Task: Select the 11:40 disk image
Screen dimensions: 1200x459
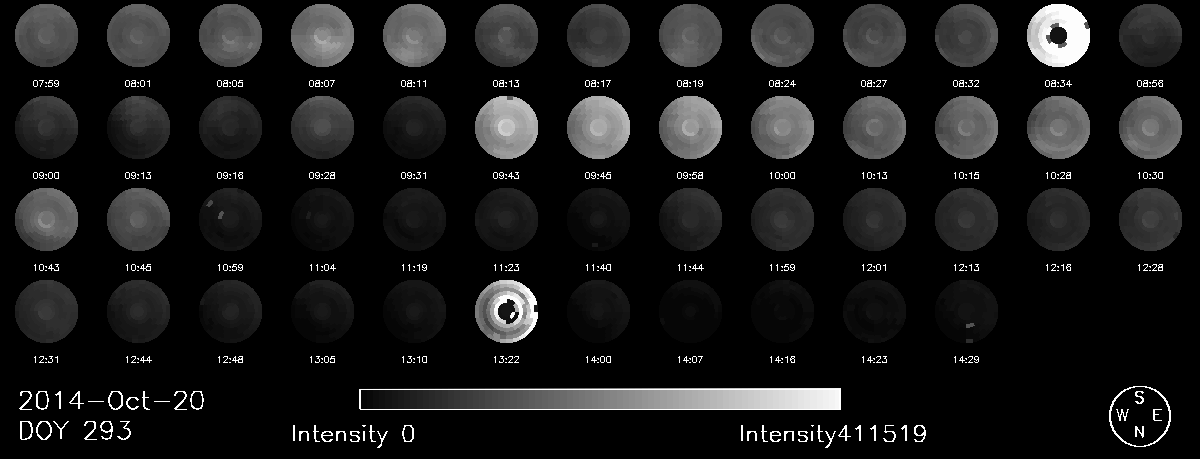Action: pos(599,219)
